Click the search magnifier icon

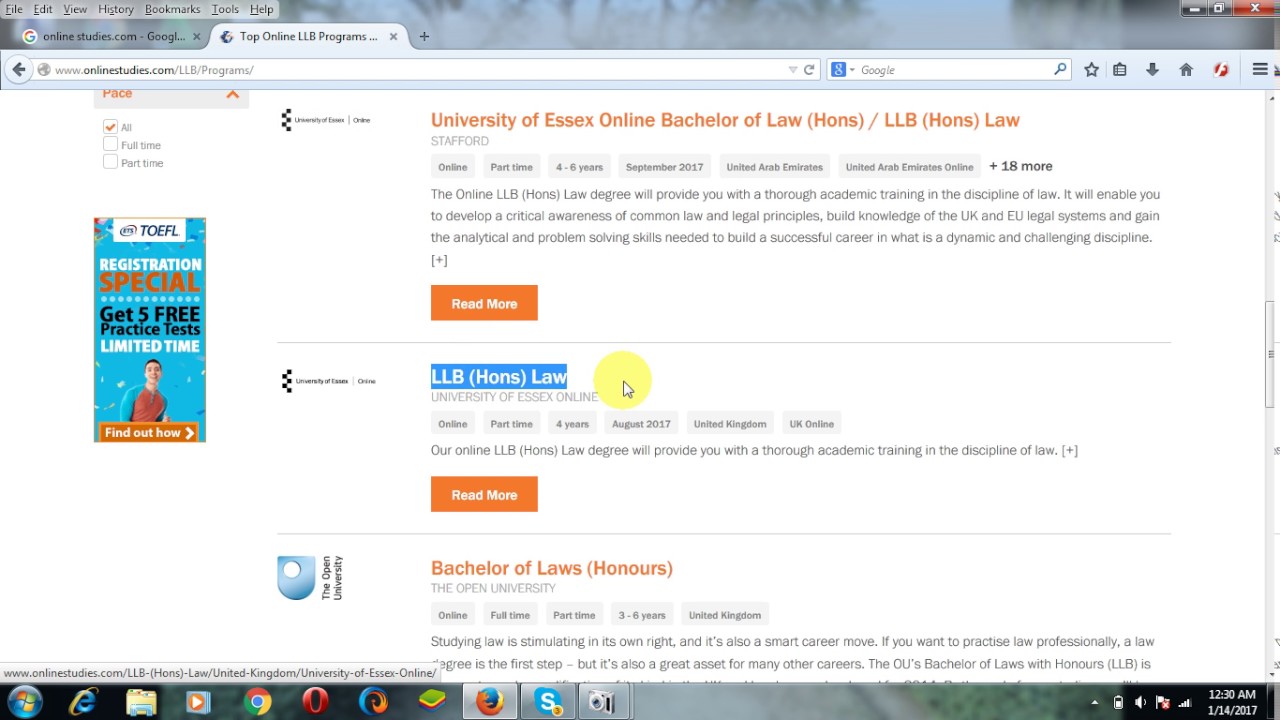(x=1060, y=70)
